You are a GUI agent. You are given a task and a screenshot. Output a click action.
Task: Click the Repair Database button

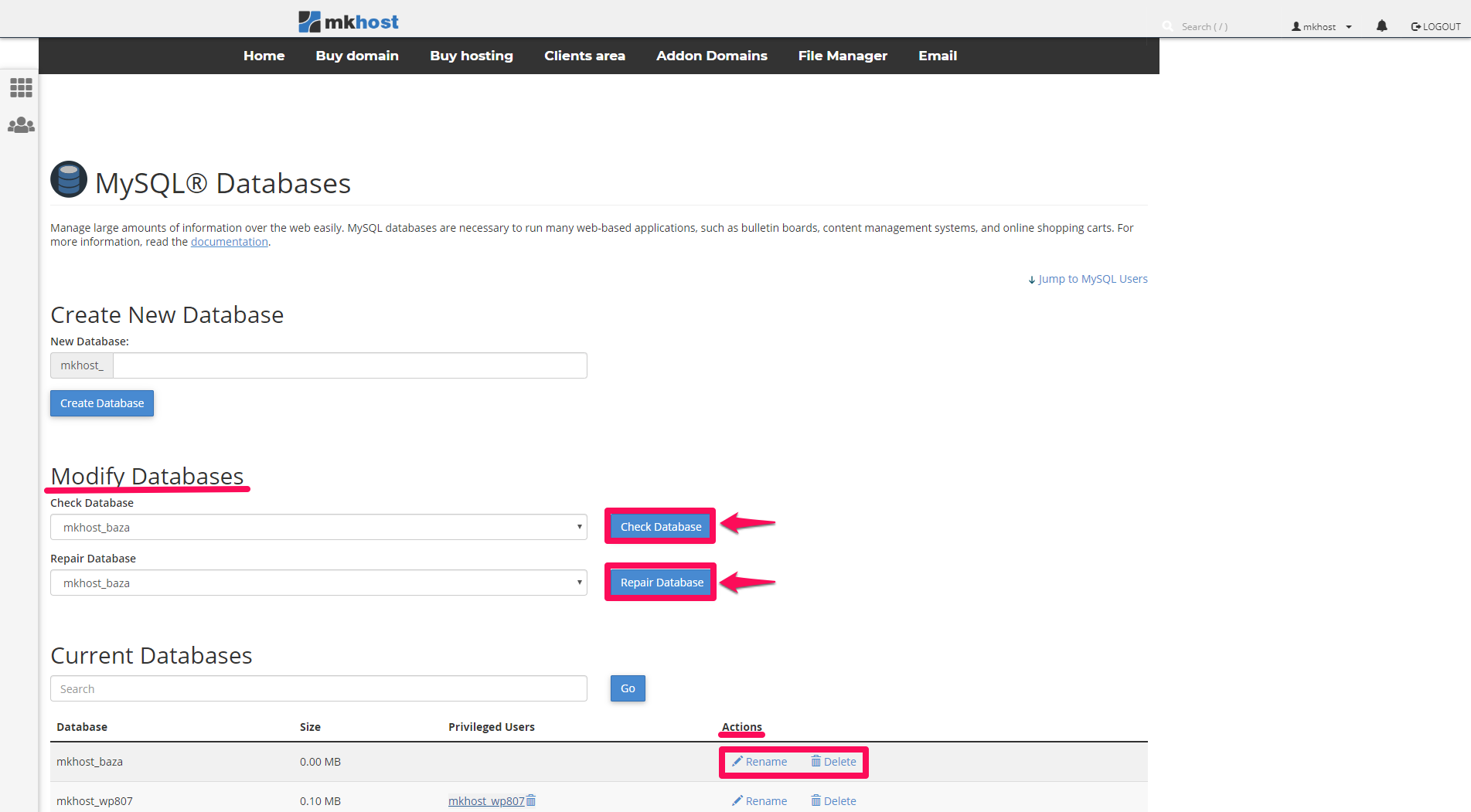pyautogui.click(x=662, y=583)
